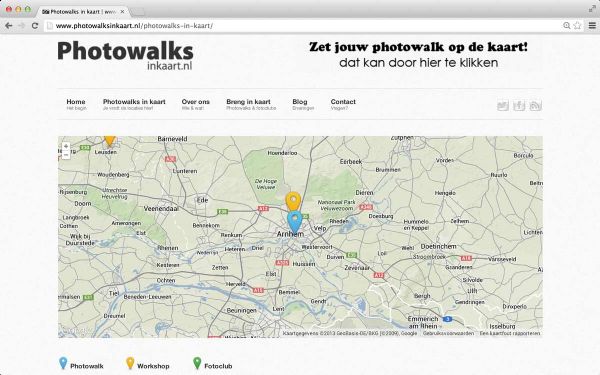Viewport: 600px width, 375px height.
Task: Click the Photowalks inkaart.nl logo
Action: (x=126, y=56)
